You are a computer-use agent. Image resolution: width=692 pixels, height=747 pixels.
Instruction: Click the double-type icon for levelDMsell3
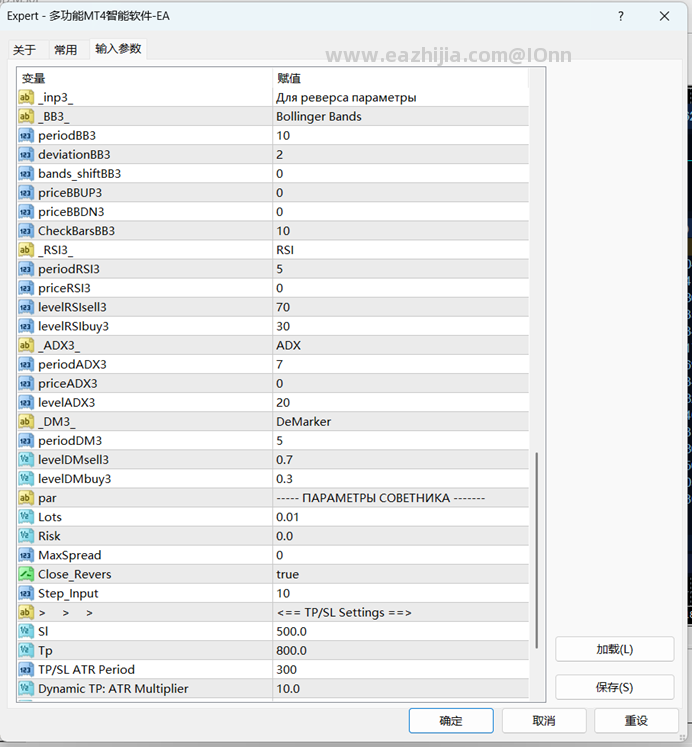[26, 459]
